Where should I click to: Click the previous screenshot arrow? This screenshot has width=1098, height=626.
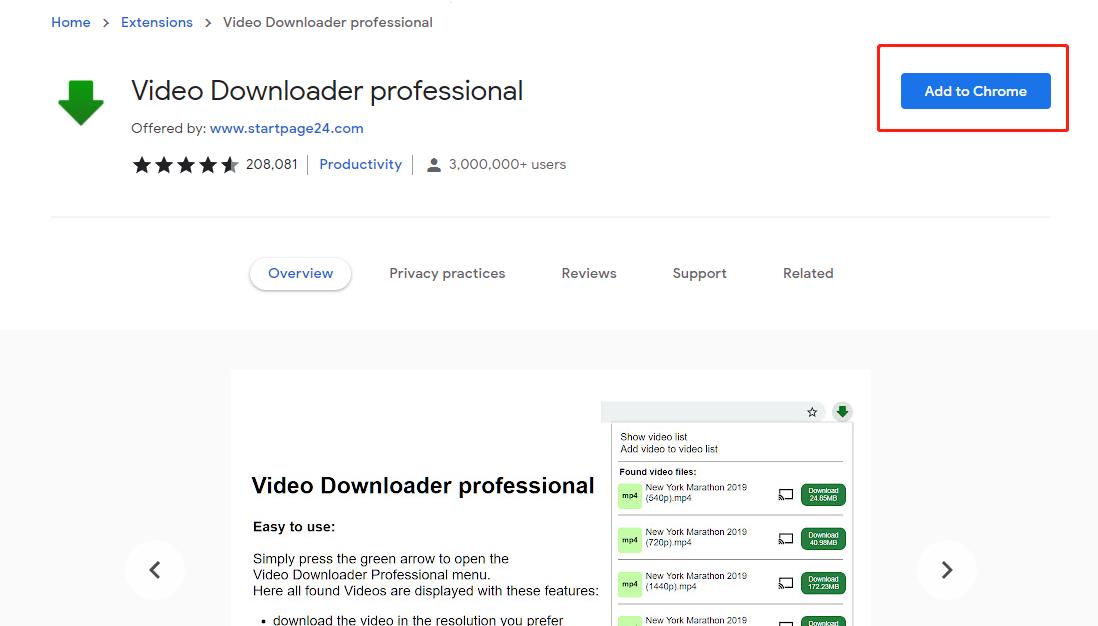pos(155,570)
